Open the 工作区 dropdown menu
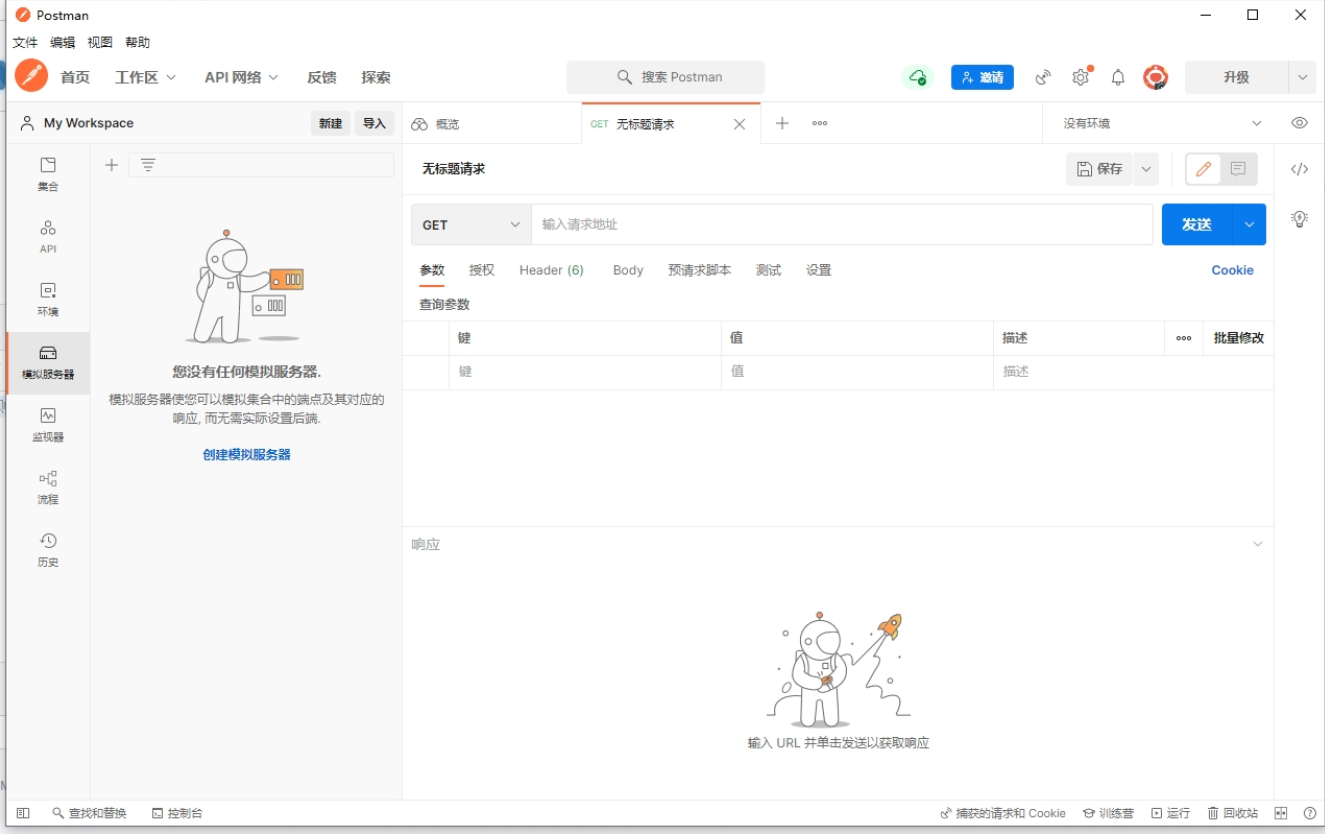This screenshot has height=836, width=1325. click(145, 77)
